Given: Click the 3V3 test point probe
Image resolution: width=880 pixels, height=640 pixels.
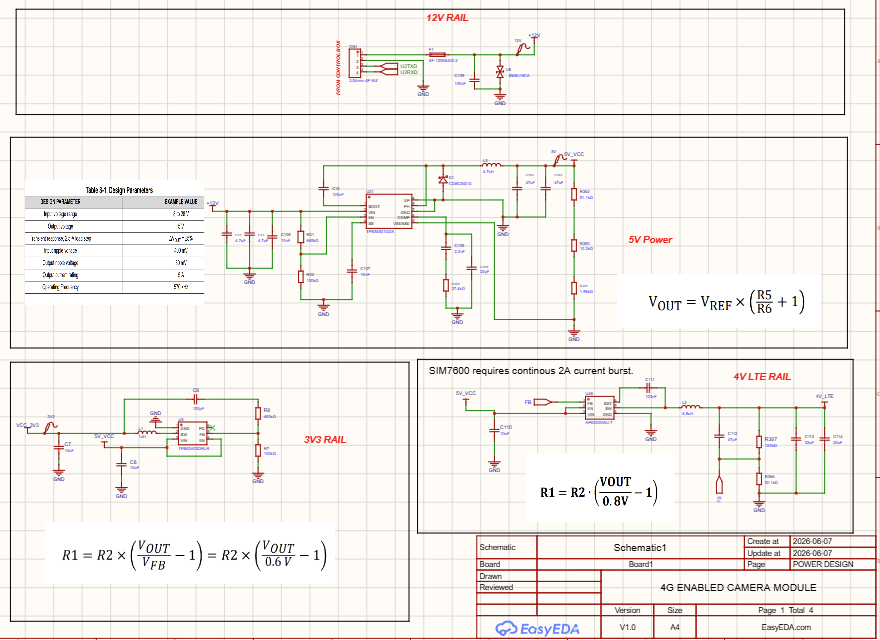Looking at the screenshot, I should pos(51,428).
